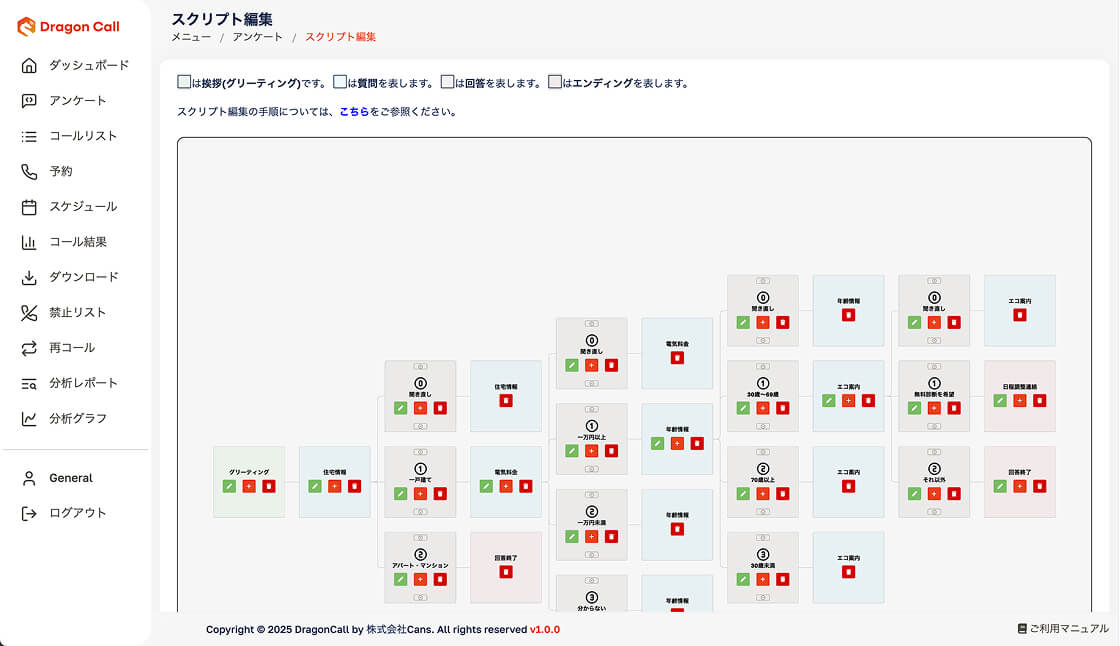Click the plus icon on グリーティング node
Image resolution: width=1120 pixels, height=646 pixels.
249,486
